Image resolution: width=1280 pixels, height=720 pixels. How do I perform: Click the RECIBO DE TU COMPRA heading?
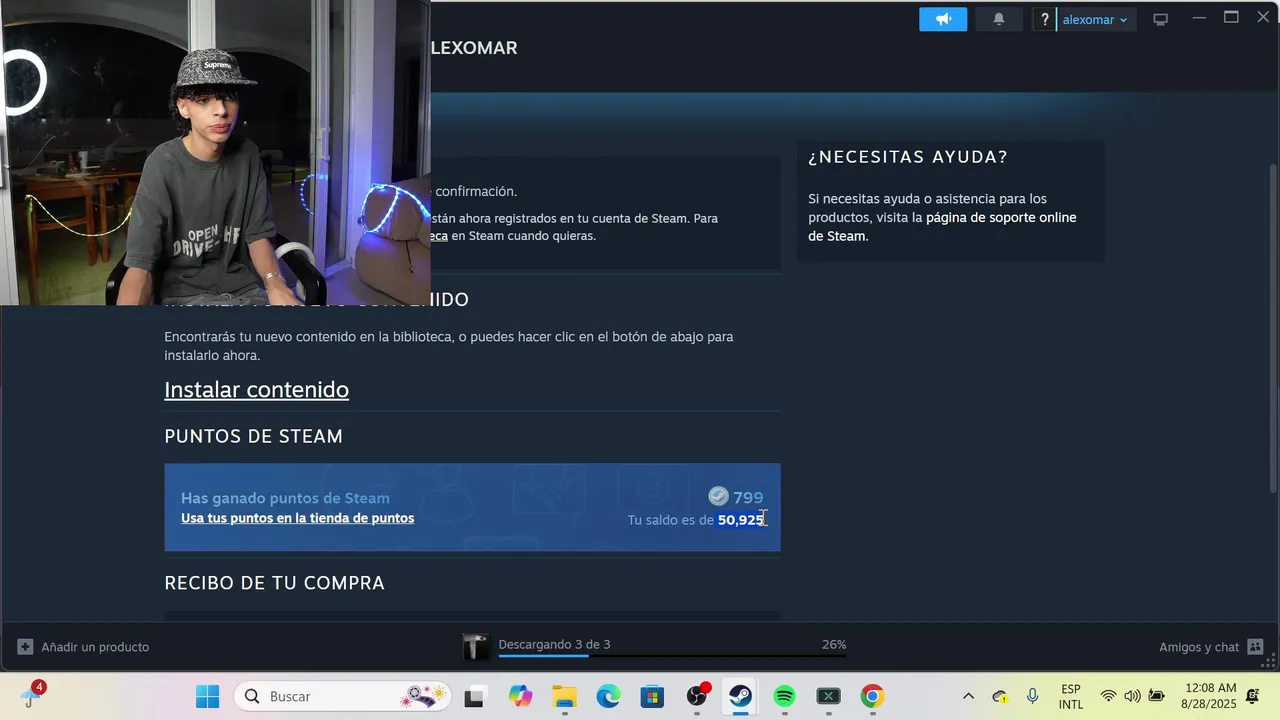[274, 583]
